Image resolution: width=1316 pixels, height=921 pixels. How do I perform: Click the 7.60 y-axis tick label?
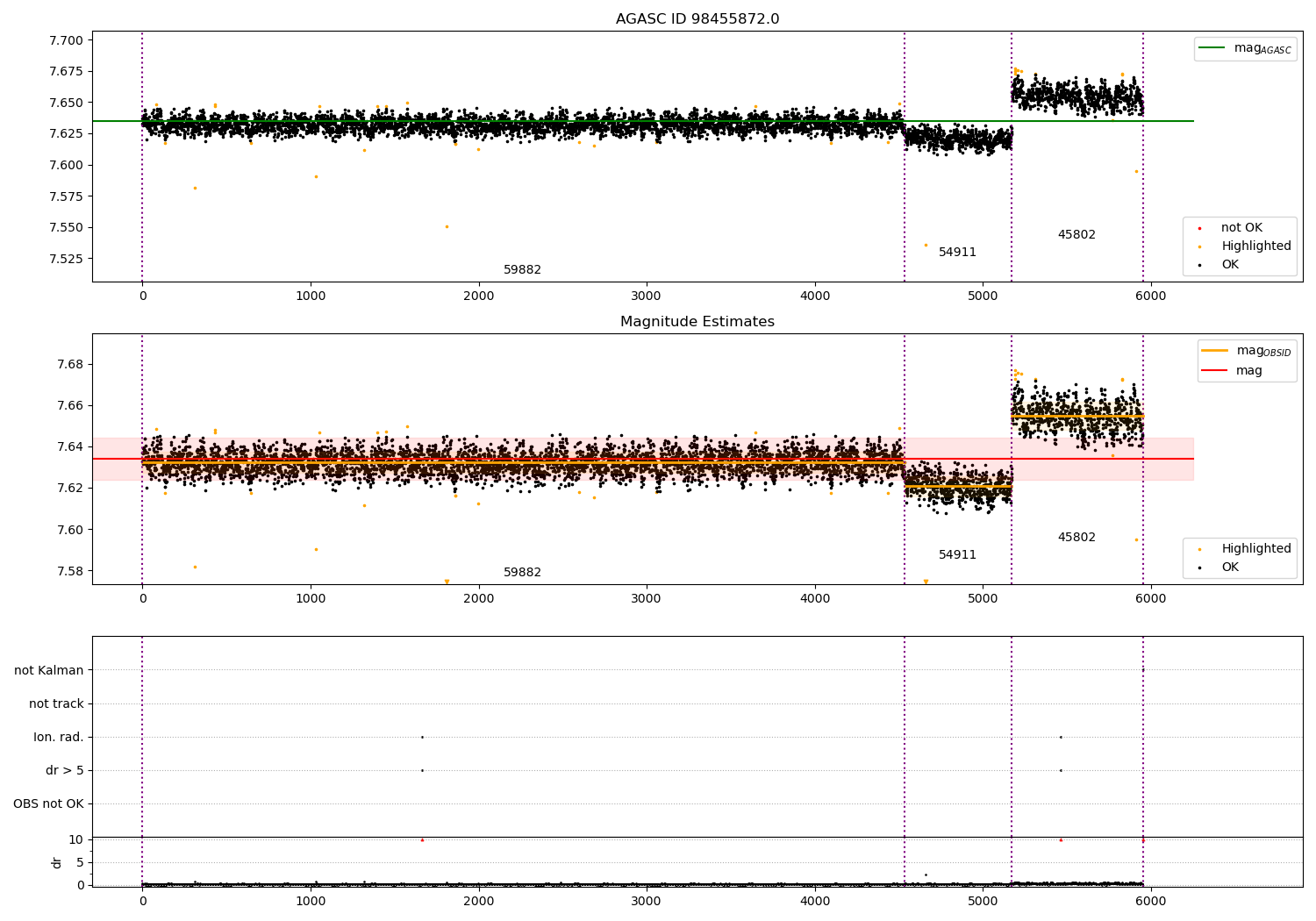point(69,530)
